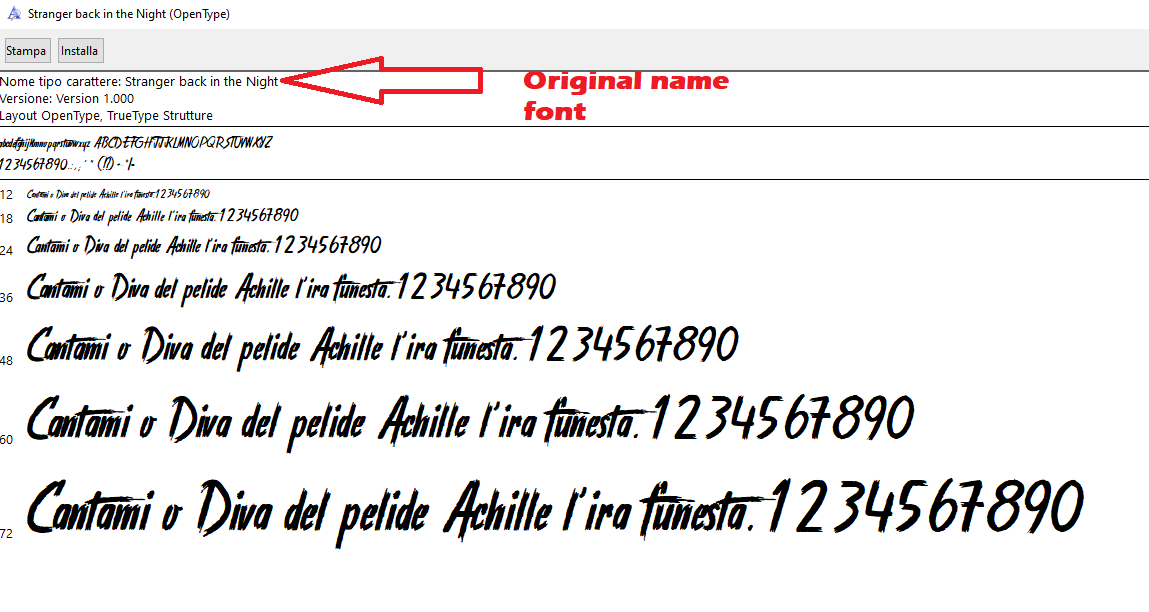This screenshot has height=612, width=1149.
Task: Click the size 12 label
Action: (x=7, y=195)
